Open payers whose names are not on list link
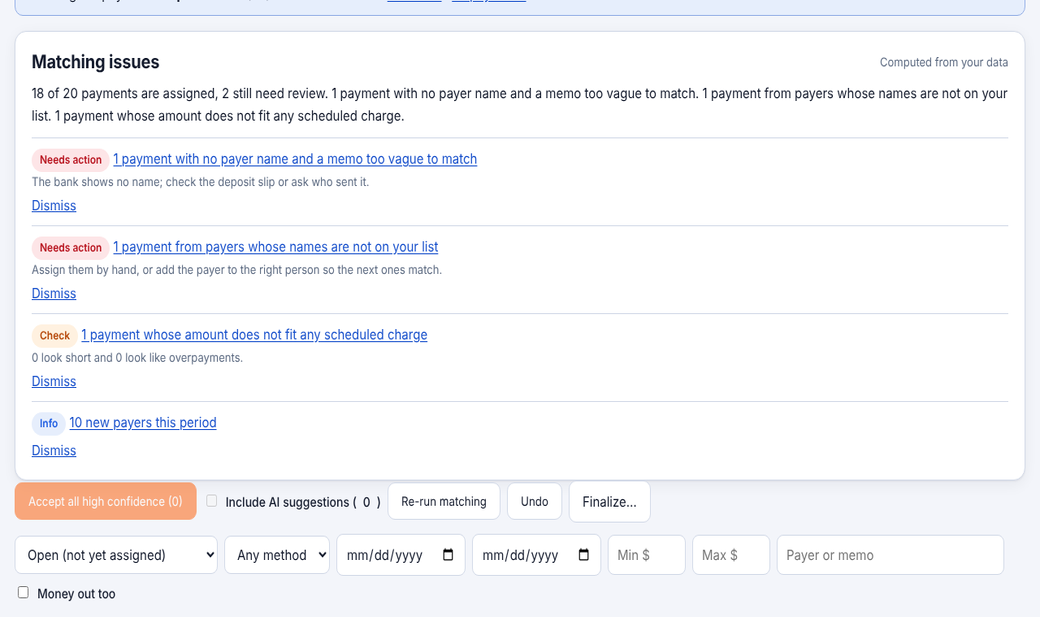Image resolution: width=1040 pixels, height=617 pixels. coord(276,247)
